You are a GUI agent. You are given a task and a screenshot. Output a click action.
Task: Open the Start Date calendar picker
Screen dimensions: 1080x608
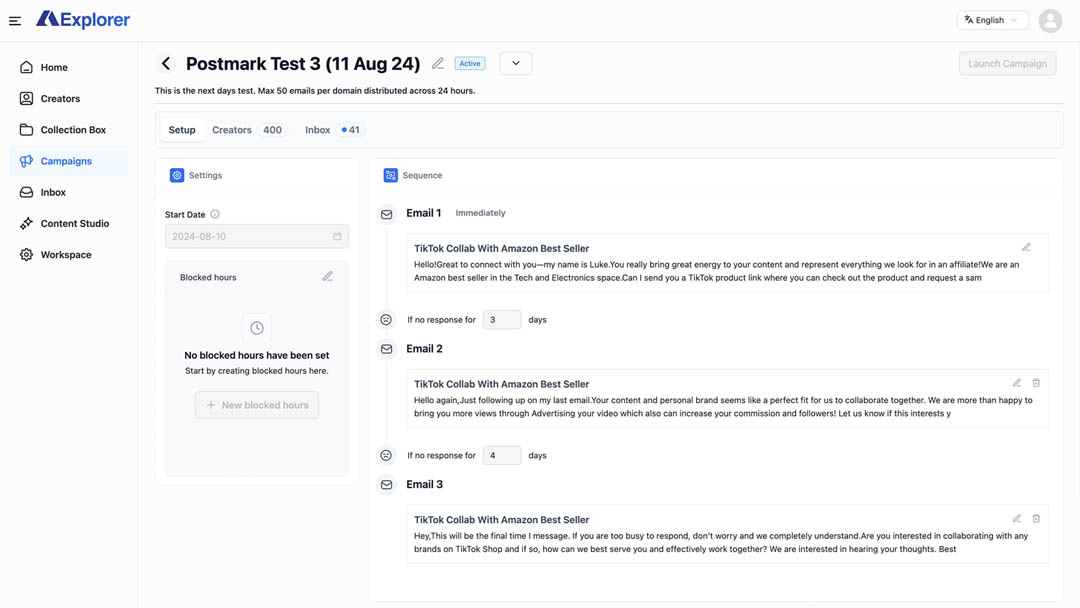tap(337, 237)
